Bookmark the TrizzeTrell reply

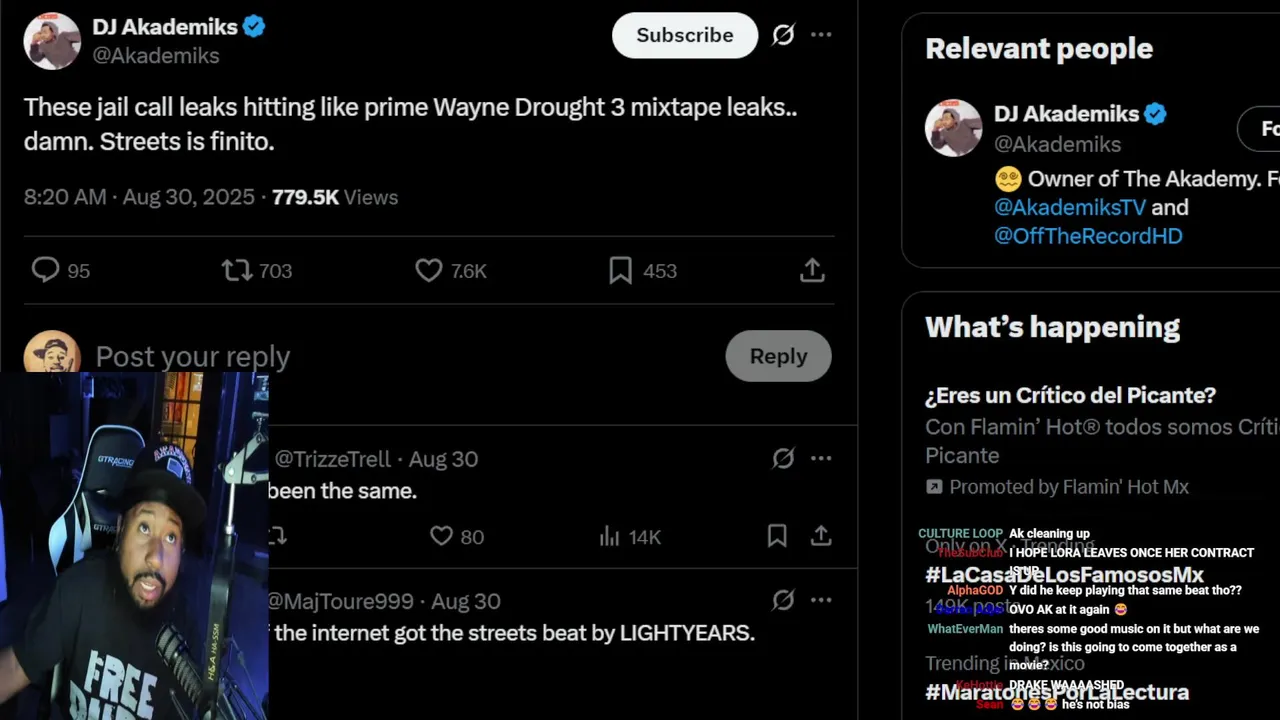pos(777,536)
